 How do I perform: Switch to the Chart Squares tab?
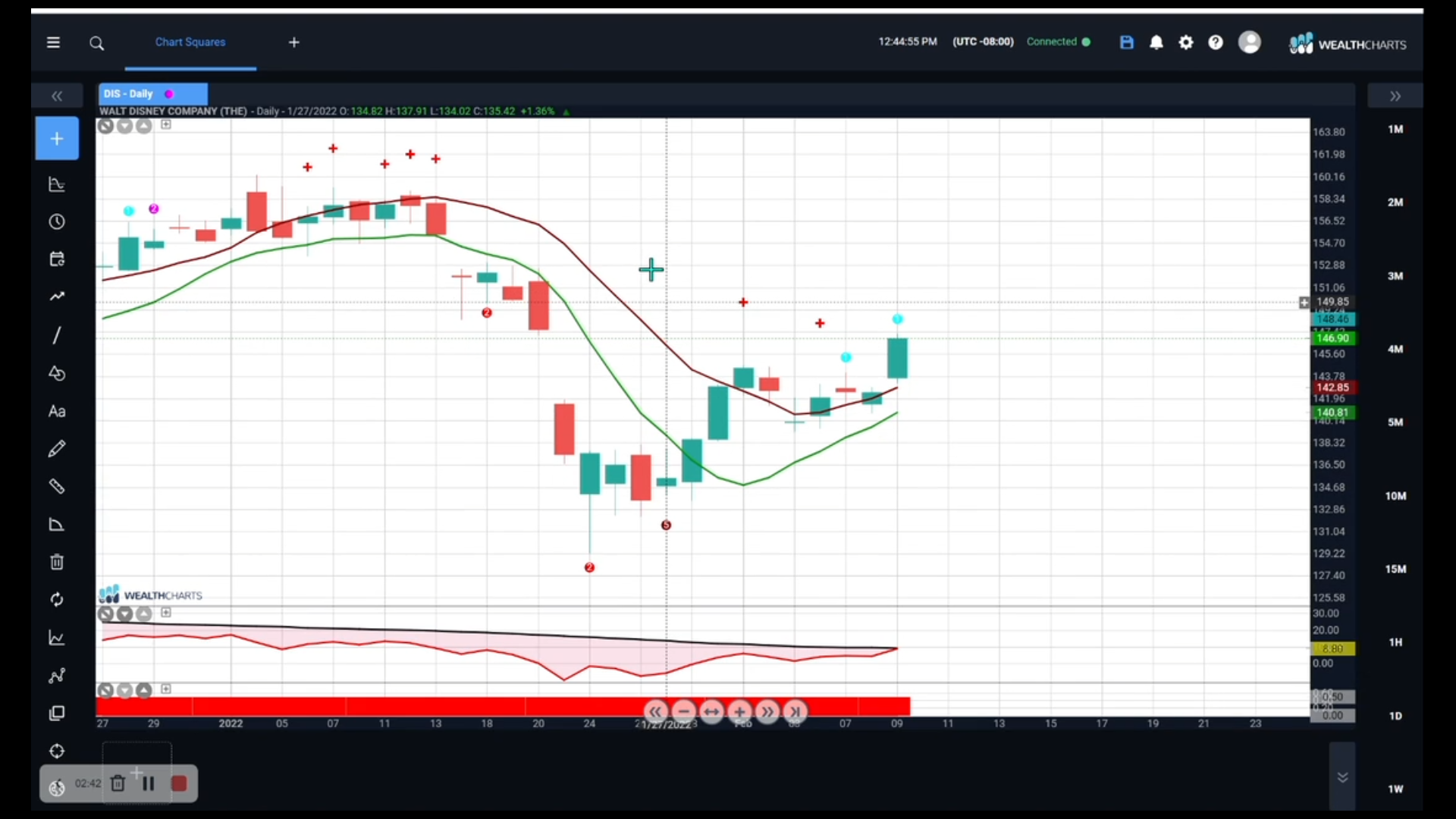190,42
